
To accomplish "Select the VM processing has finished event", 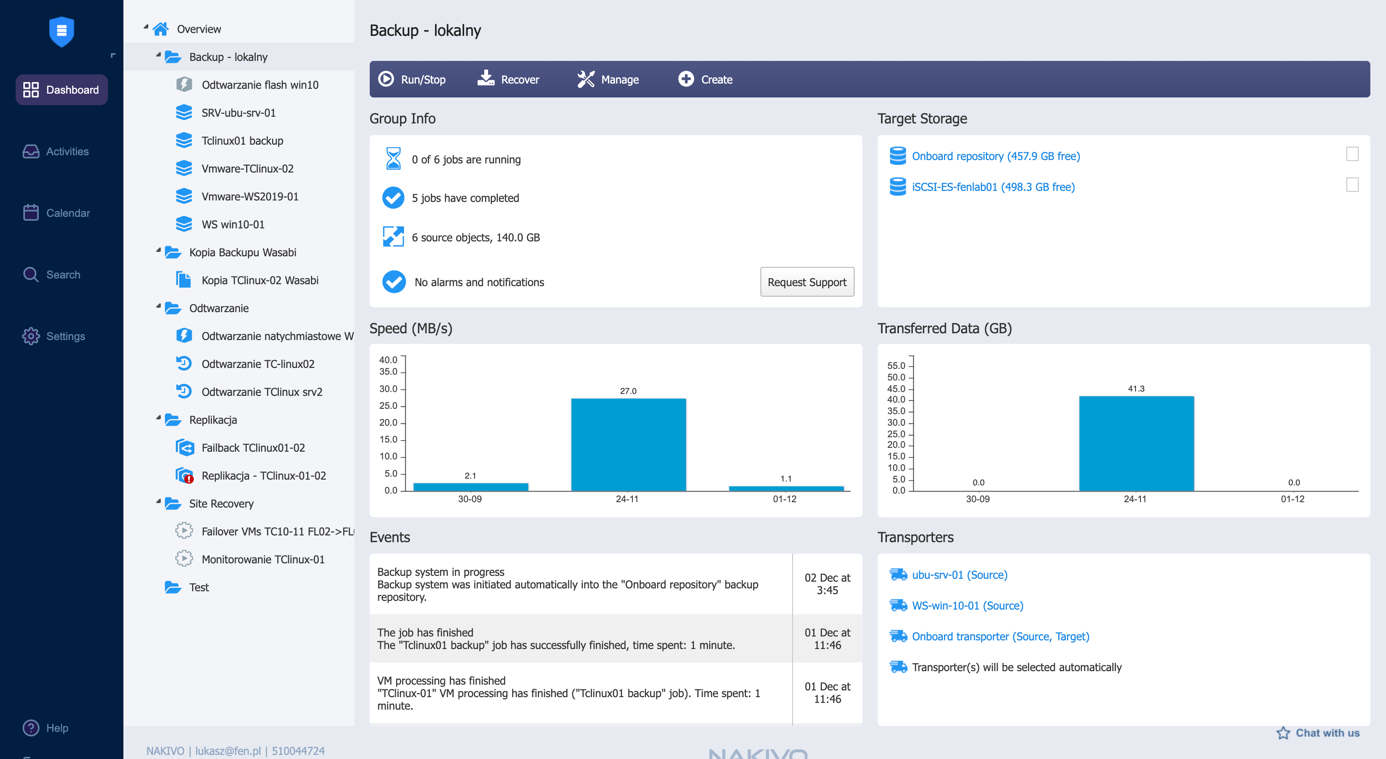I will (615, 693).
